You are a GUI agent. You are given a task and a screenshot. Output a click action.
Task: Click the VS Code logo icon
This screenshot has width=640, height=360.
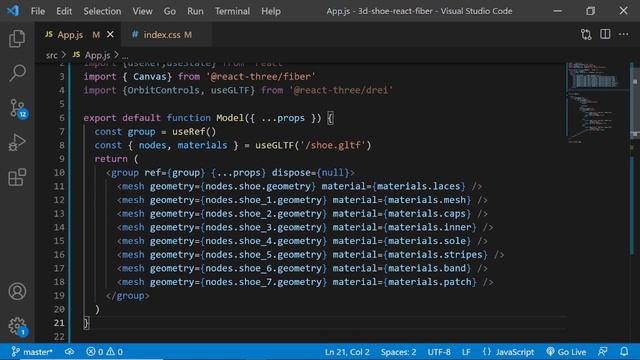pyautogui.click(x=13, y=11)
